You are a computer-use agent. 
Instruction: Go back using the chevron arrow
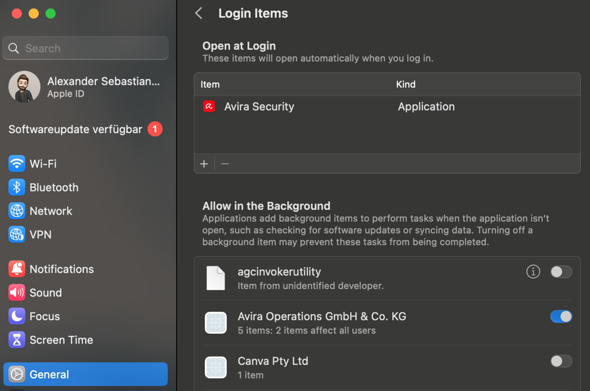[199, 13]
